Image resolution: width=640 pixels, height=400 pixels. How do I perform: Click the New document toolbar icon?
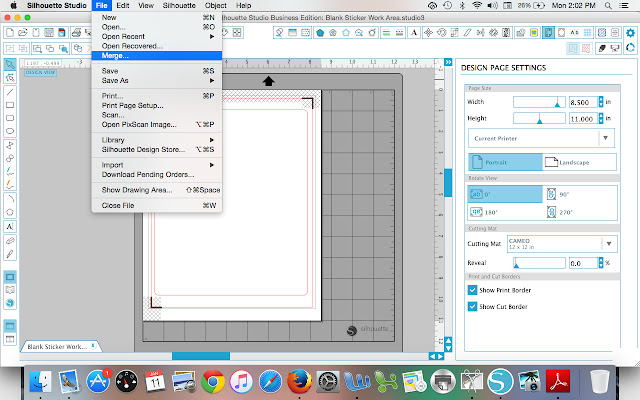(10, 32)
